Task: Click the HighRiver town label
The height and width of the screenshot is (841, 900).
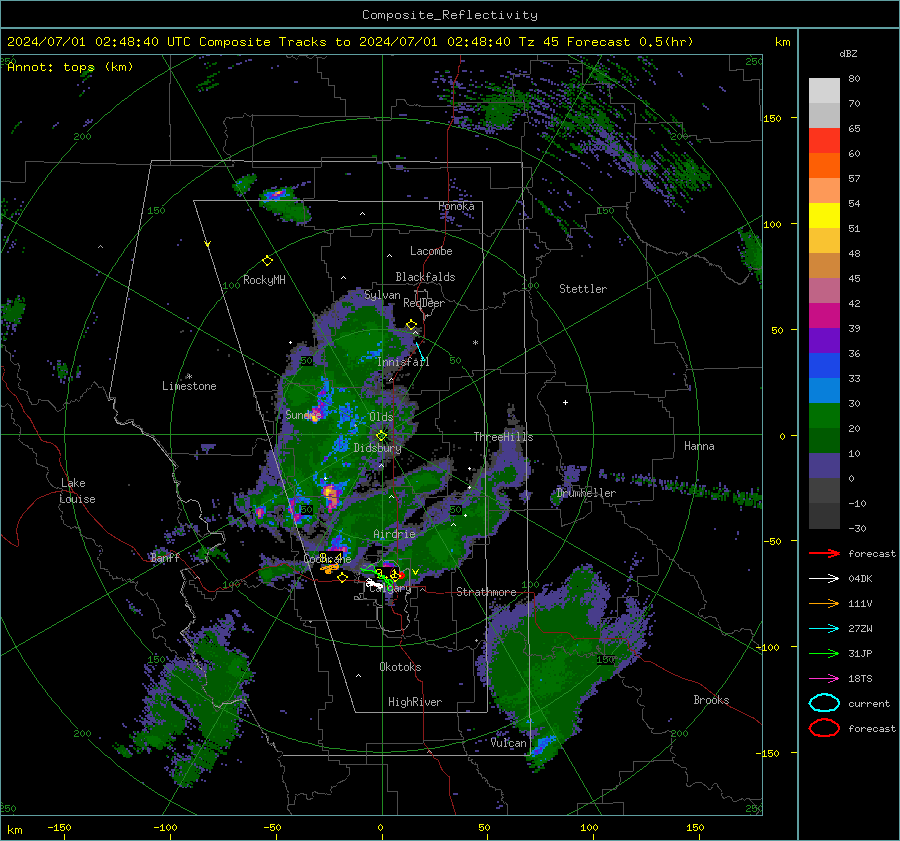Action: click(415, 702)
